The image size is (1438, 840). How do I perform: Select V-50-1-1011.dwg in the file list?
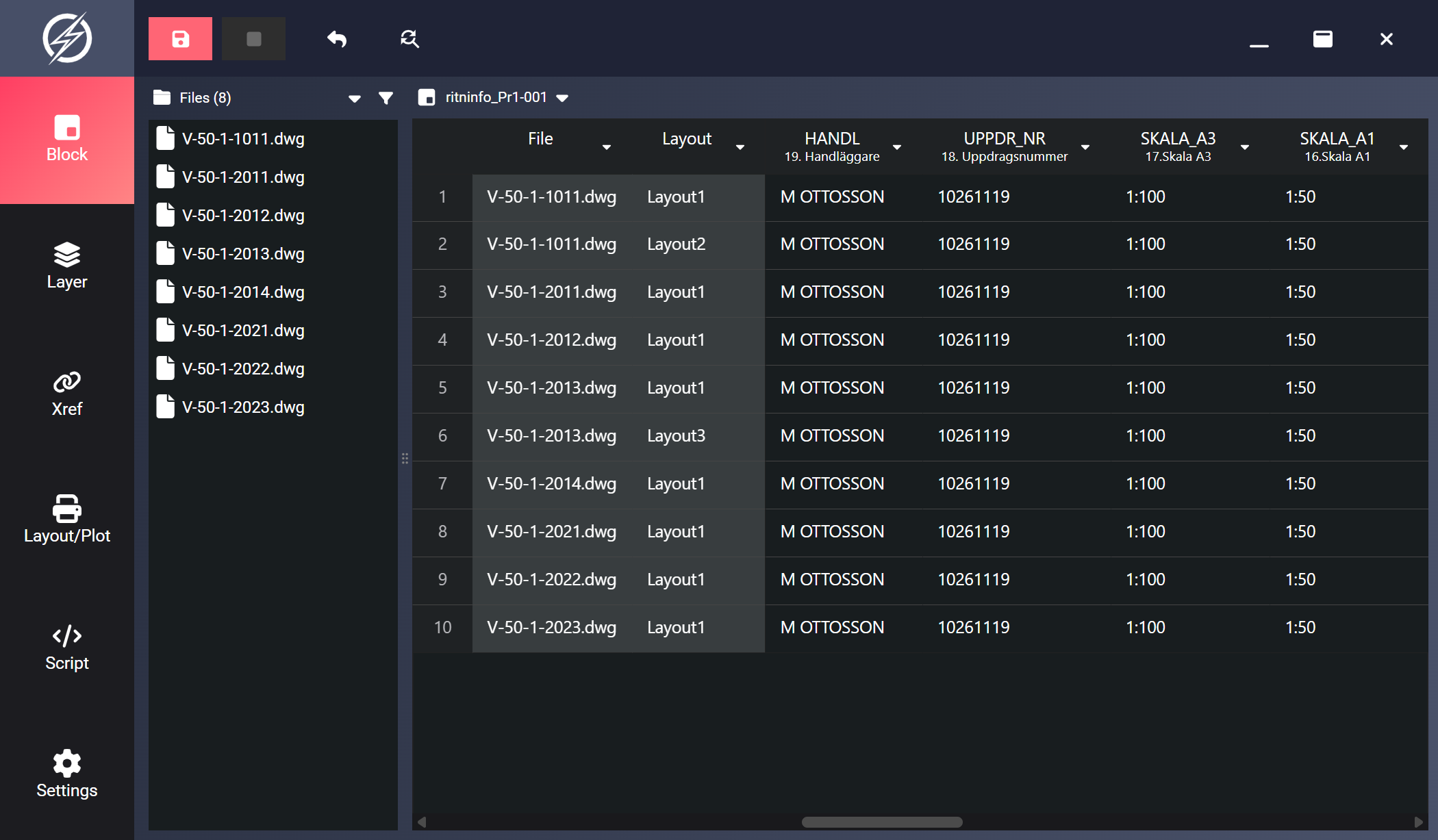pyautogui.click(x=273, y=138)
